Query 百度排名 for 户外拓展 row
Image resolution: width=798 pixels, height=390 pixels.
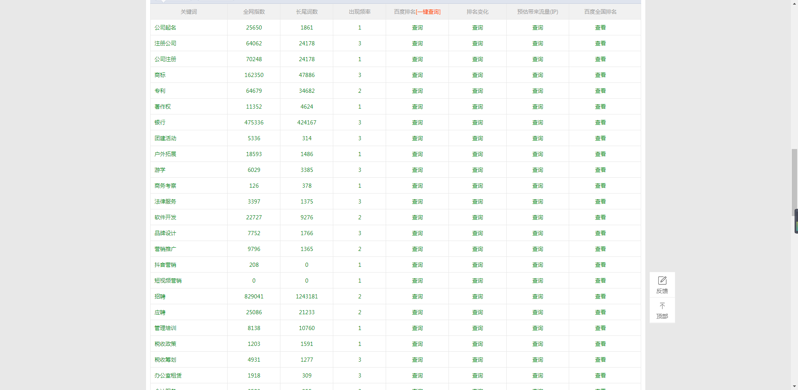pos(417,154)
